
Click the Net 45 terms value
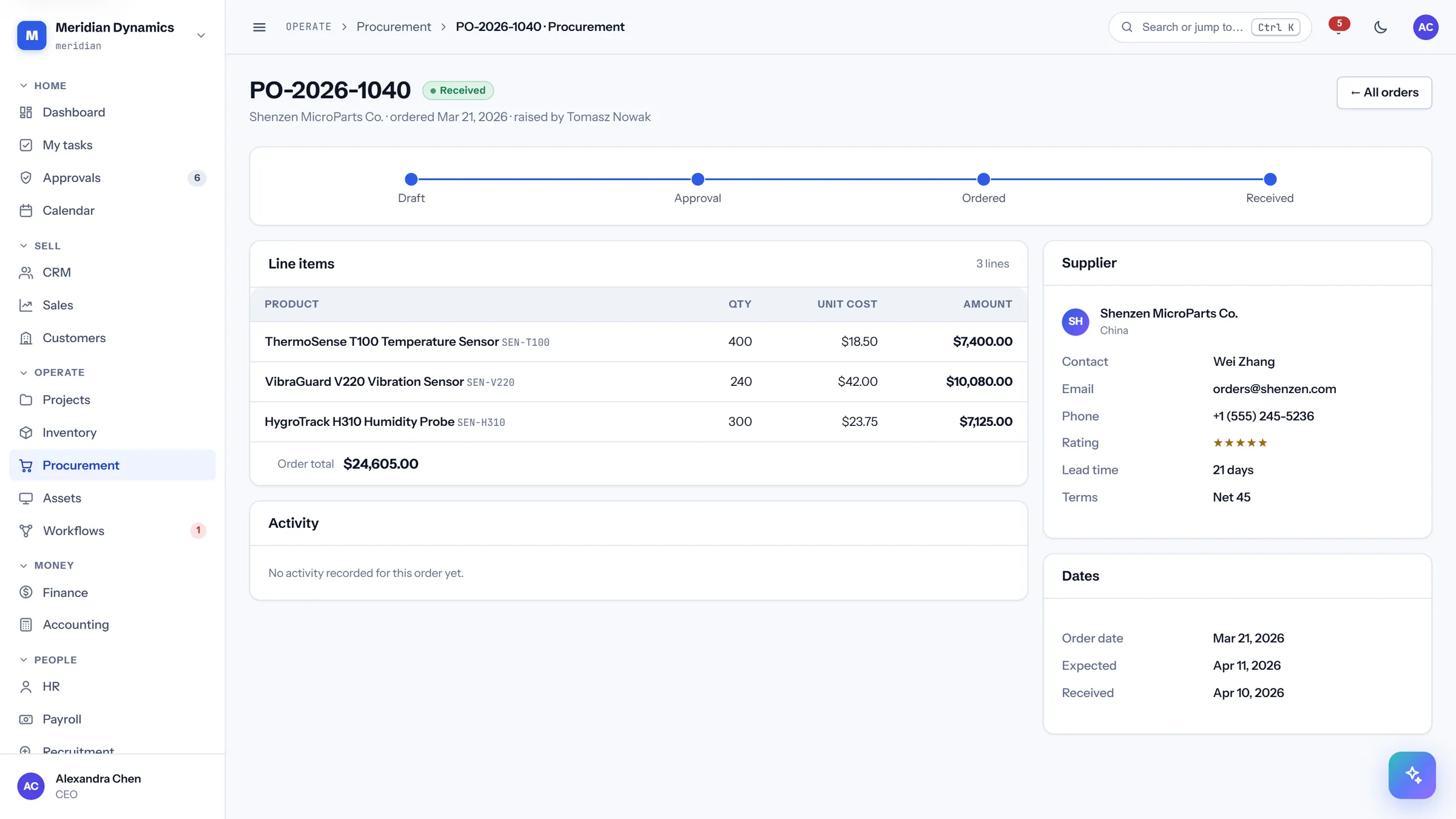point(1232,497)
